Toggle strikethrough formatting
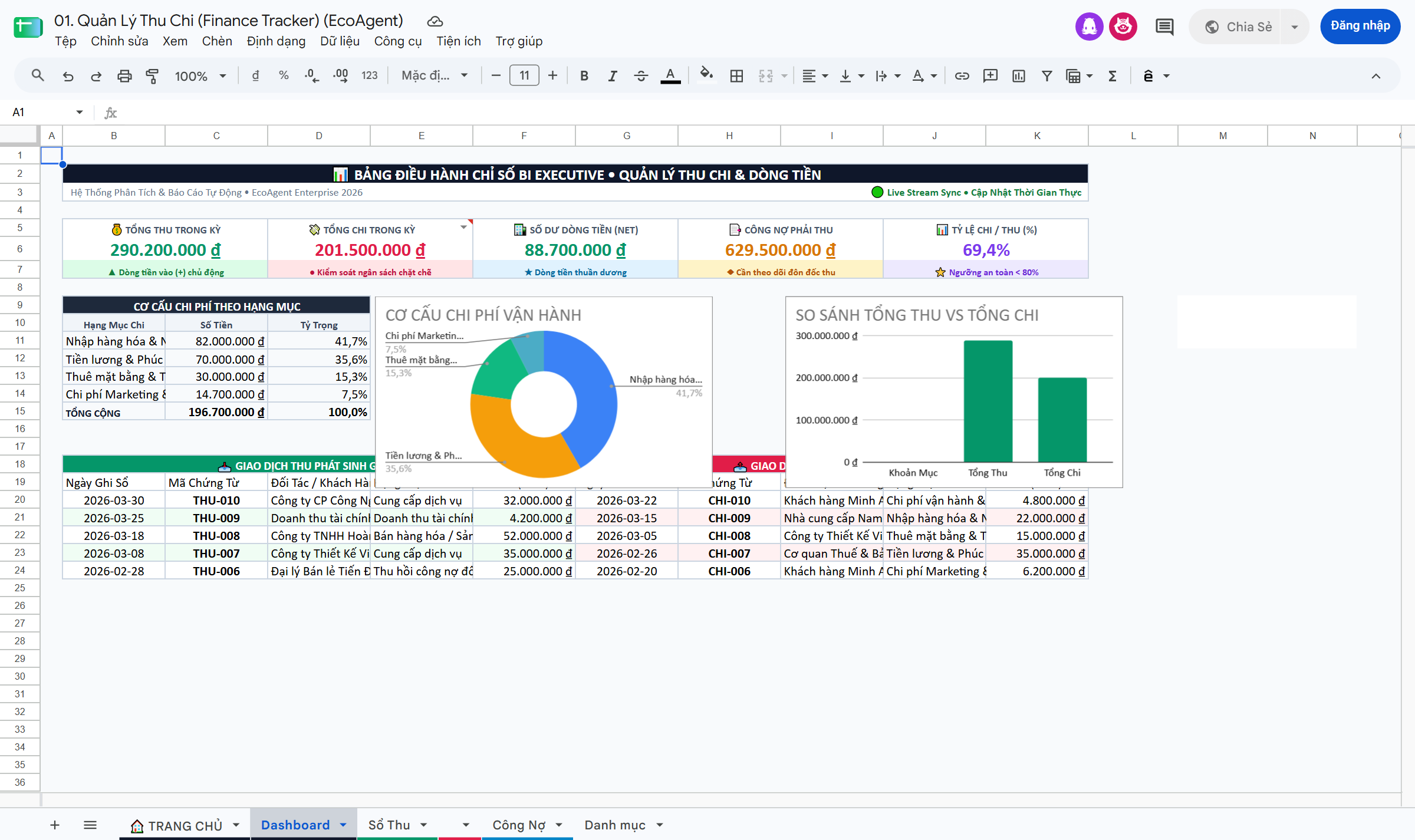This screenshot has height=840, width=1415. pos(641,76)
